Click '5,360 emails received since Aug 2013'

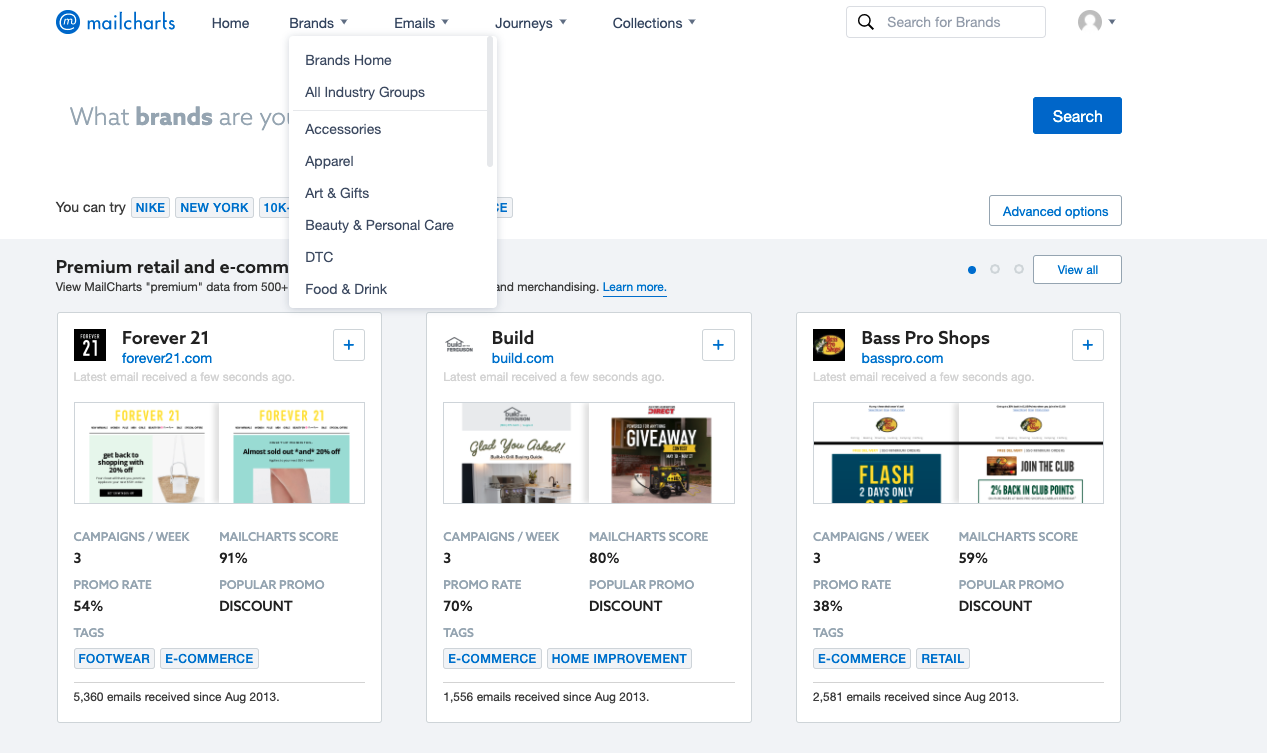pos(176,697)
